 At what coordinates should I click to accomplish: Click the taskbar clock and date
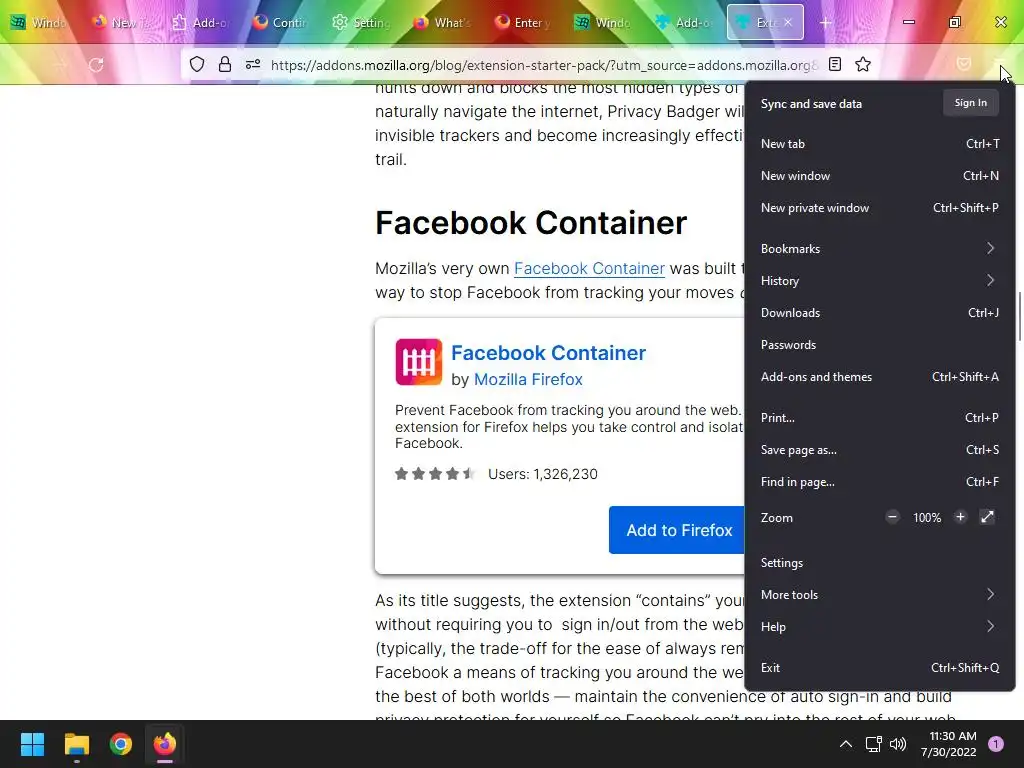[x=949, y=744]
